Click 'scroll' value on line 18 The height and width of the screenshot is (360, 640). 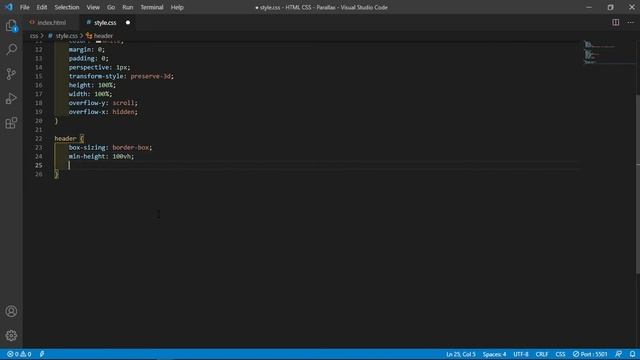coord(123,103)
